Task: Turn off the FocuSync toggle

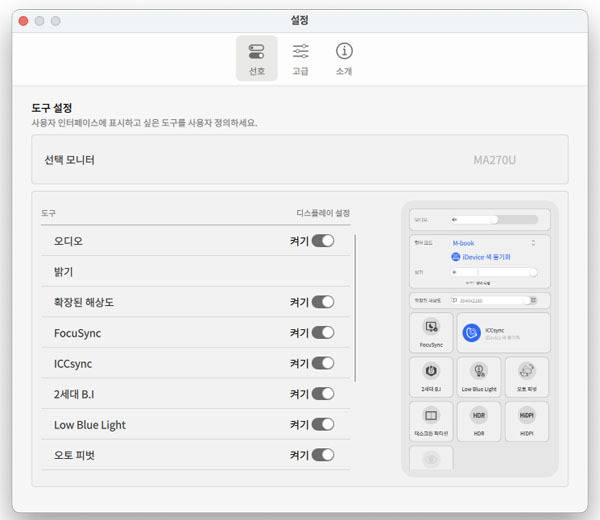Action: (322, 333)
